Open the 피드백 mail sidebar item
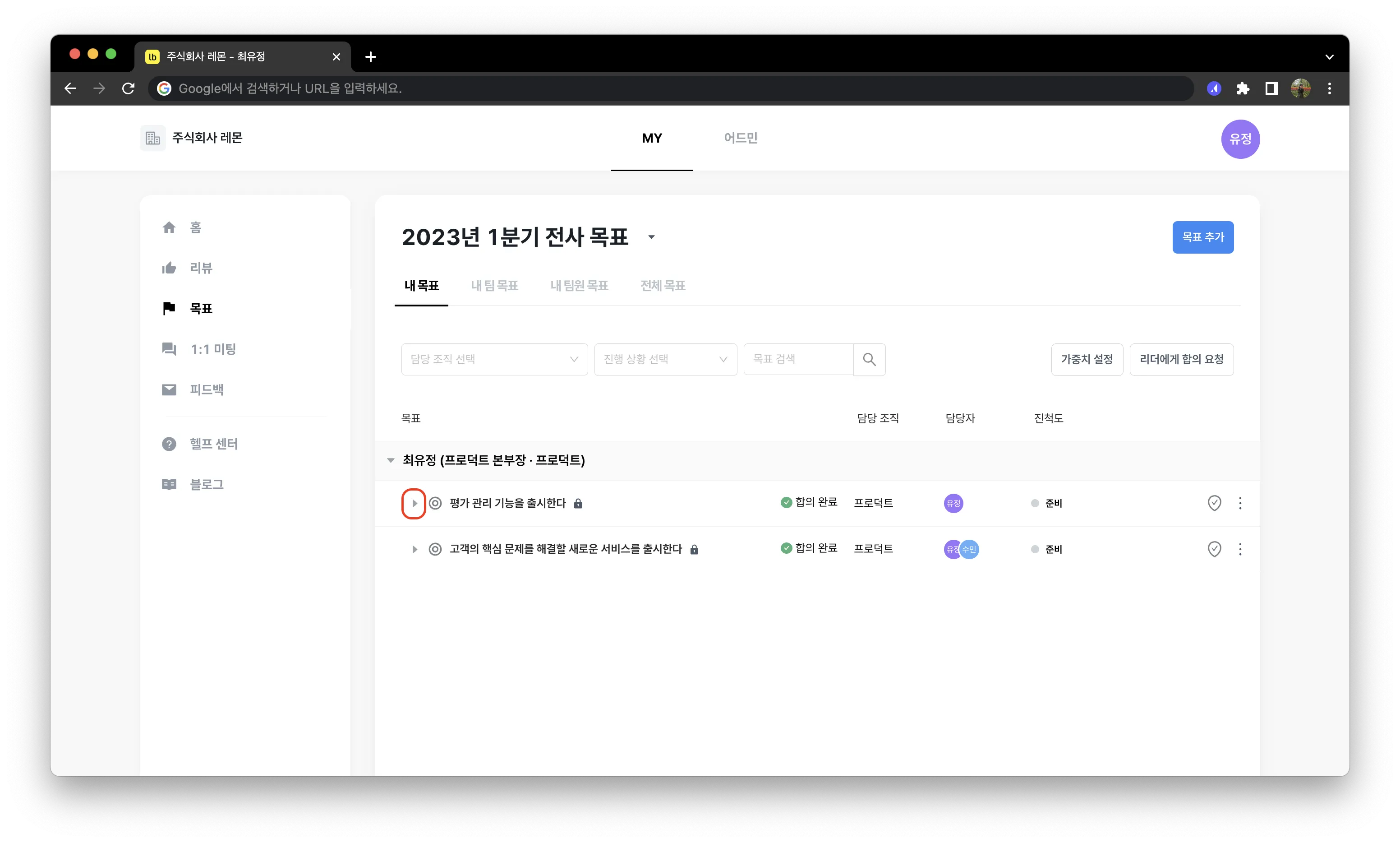The width and height of the screenshot is (1400, 843). [x=193, y=390]
